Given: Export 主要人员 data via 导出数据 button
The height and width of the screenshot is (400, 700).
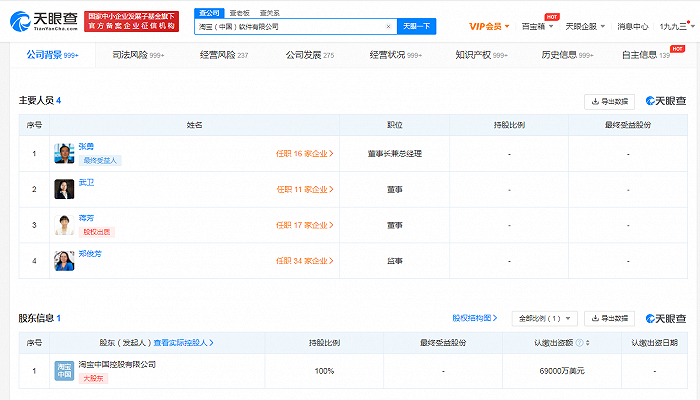Looking at the screenshot, I should click(x=609, y=101).
